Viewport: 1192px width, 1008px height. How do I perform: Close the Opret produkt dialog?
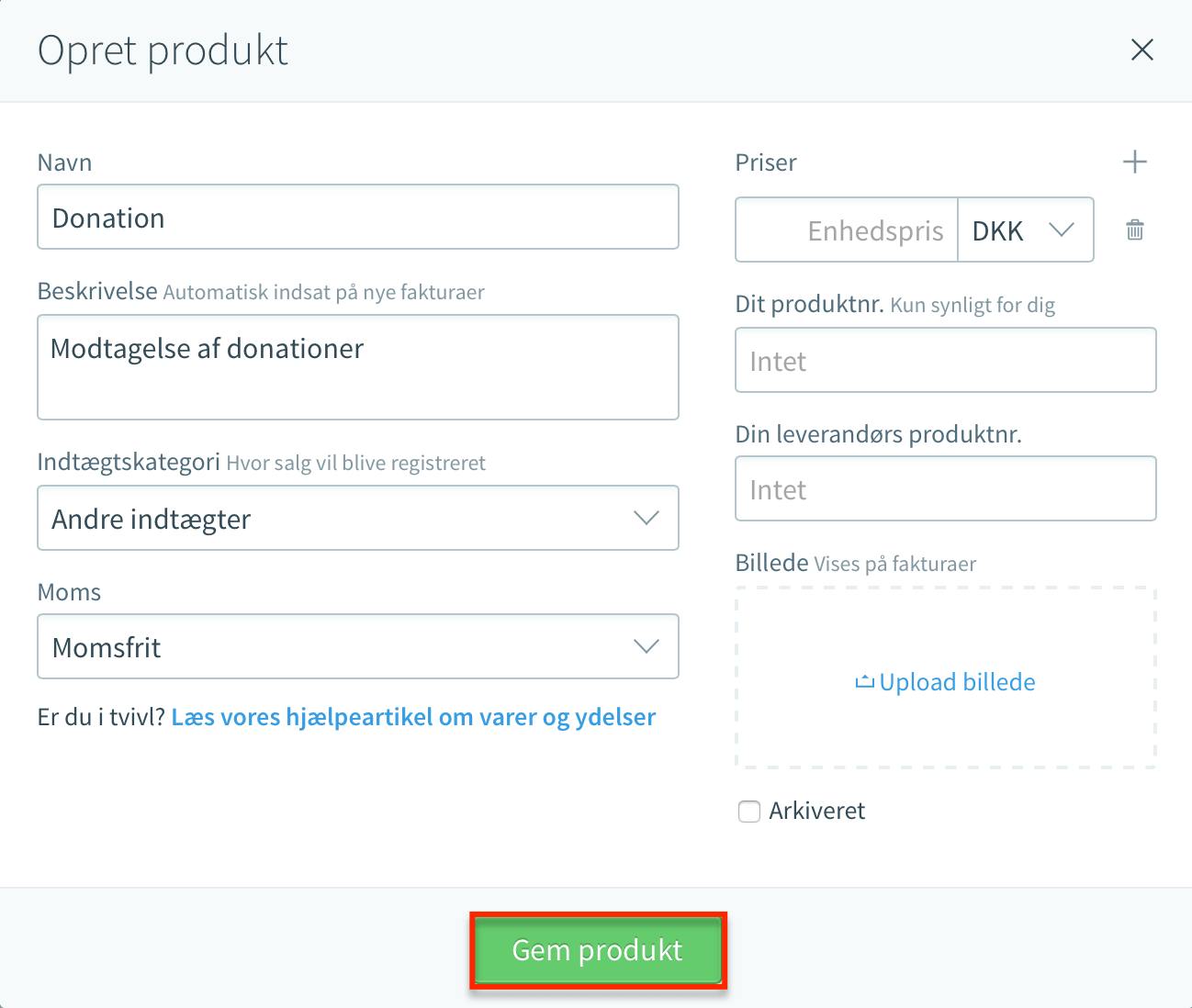[x=1141, y=50]
